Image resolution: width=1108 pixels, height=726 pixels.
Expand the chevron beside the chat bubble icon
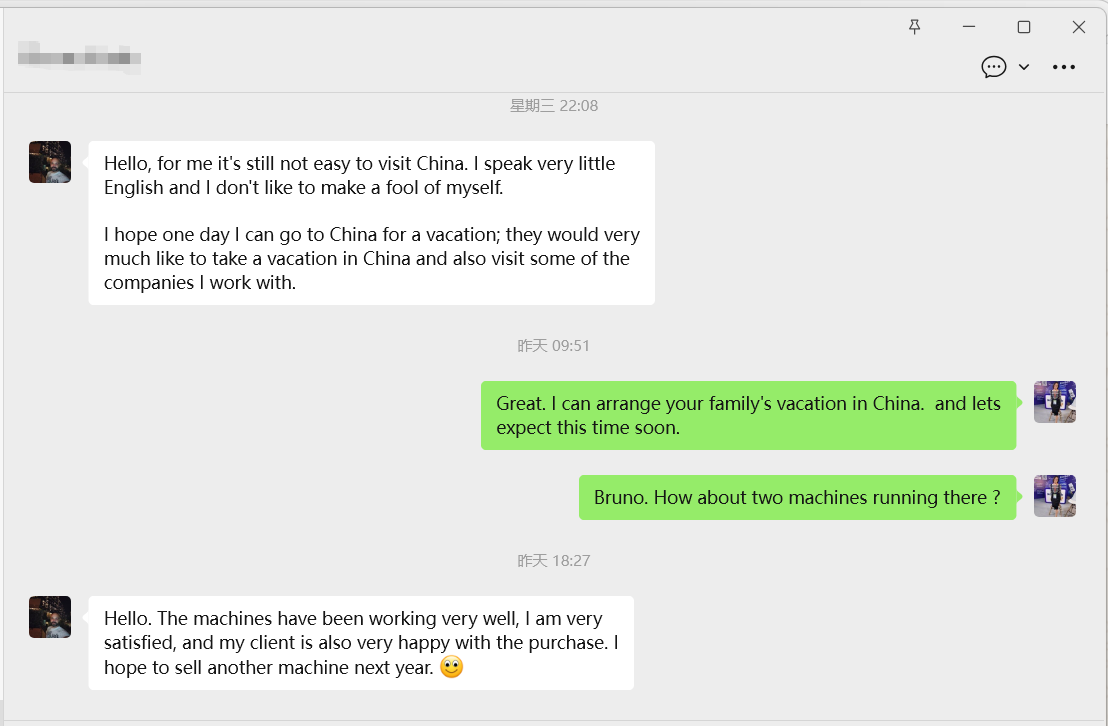1024,67
